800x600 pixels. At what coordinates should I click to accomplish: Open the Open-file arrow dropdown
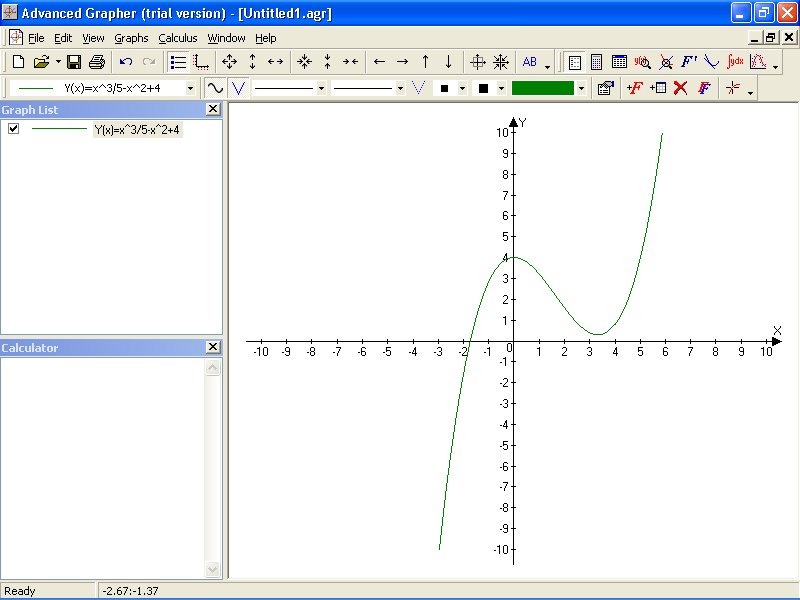58,62
